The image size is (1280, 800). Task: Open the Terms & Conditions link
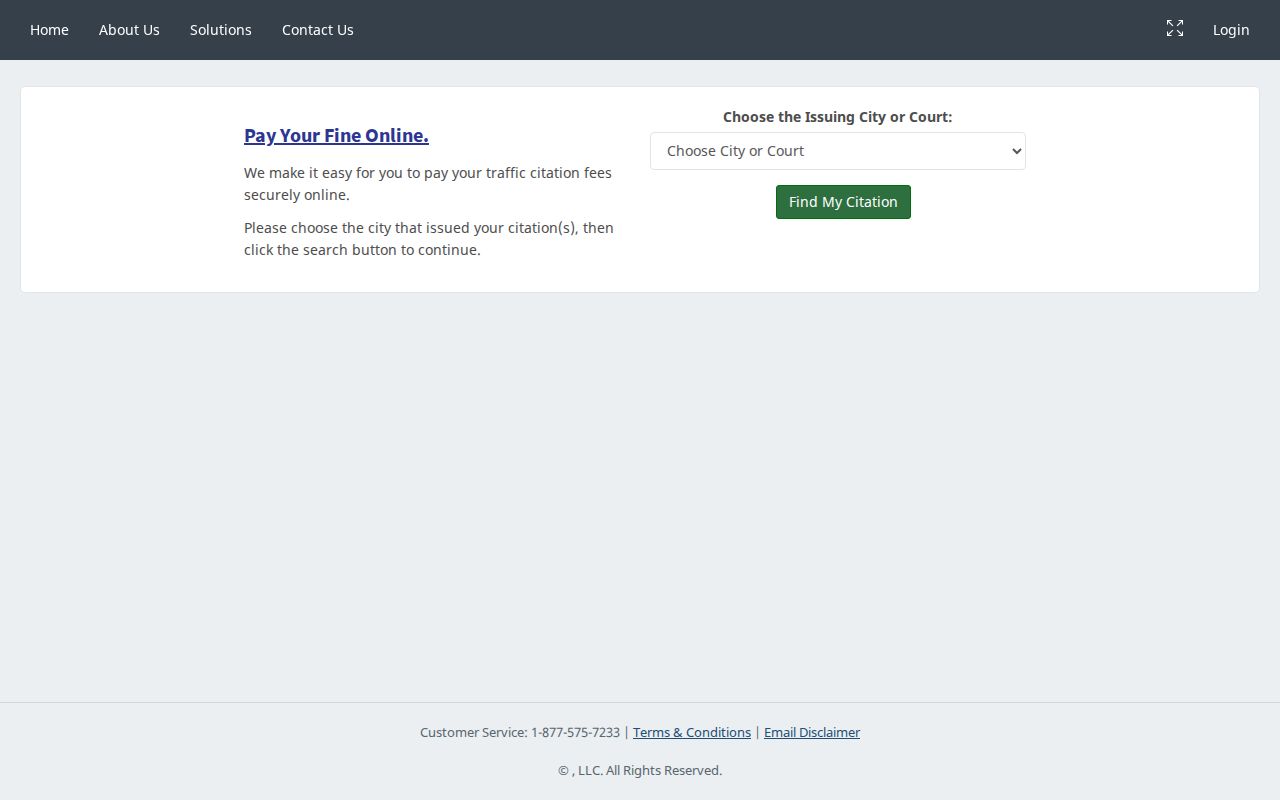pos(692,732)
